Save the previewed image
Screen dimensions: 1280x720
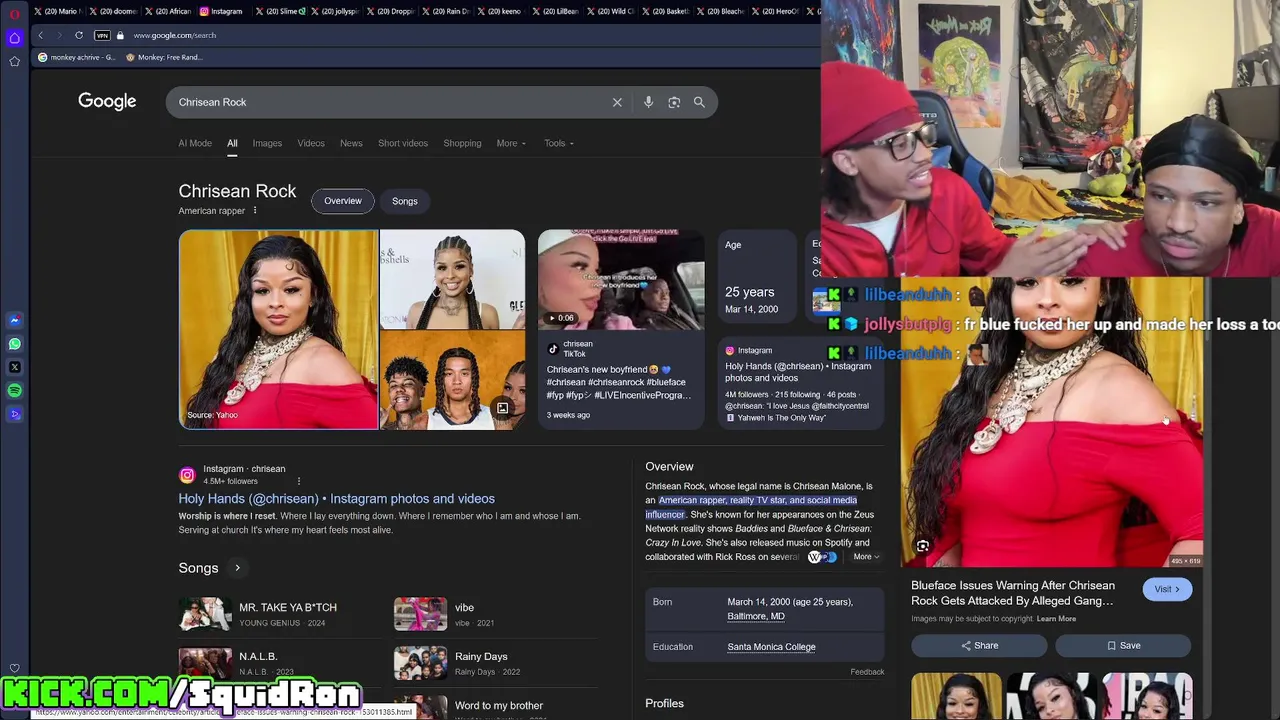pos(1123,646)
